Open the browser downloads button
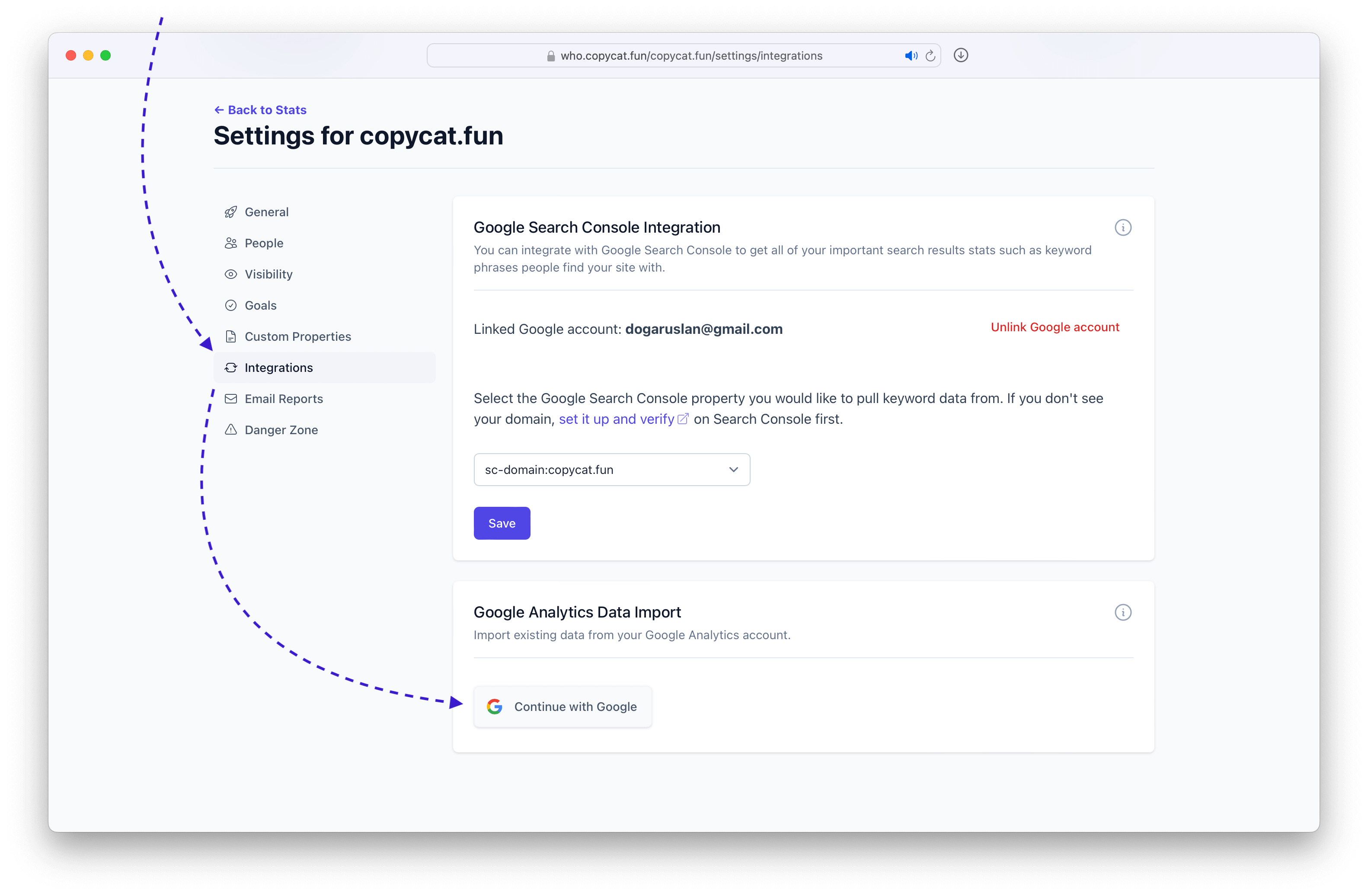 click(960, 55)
